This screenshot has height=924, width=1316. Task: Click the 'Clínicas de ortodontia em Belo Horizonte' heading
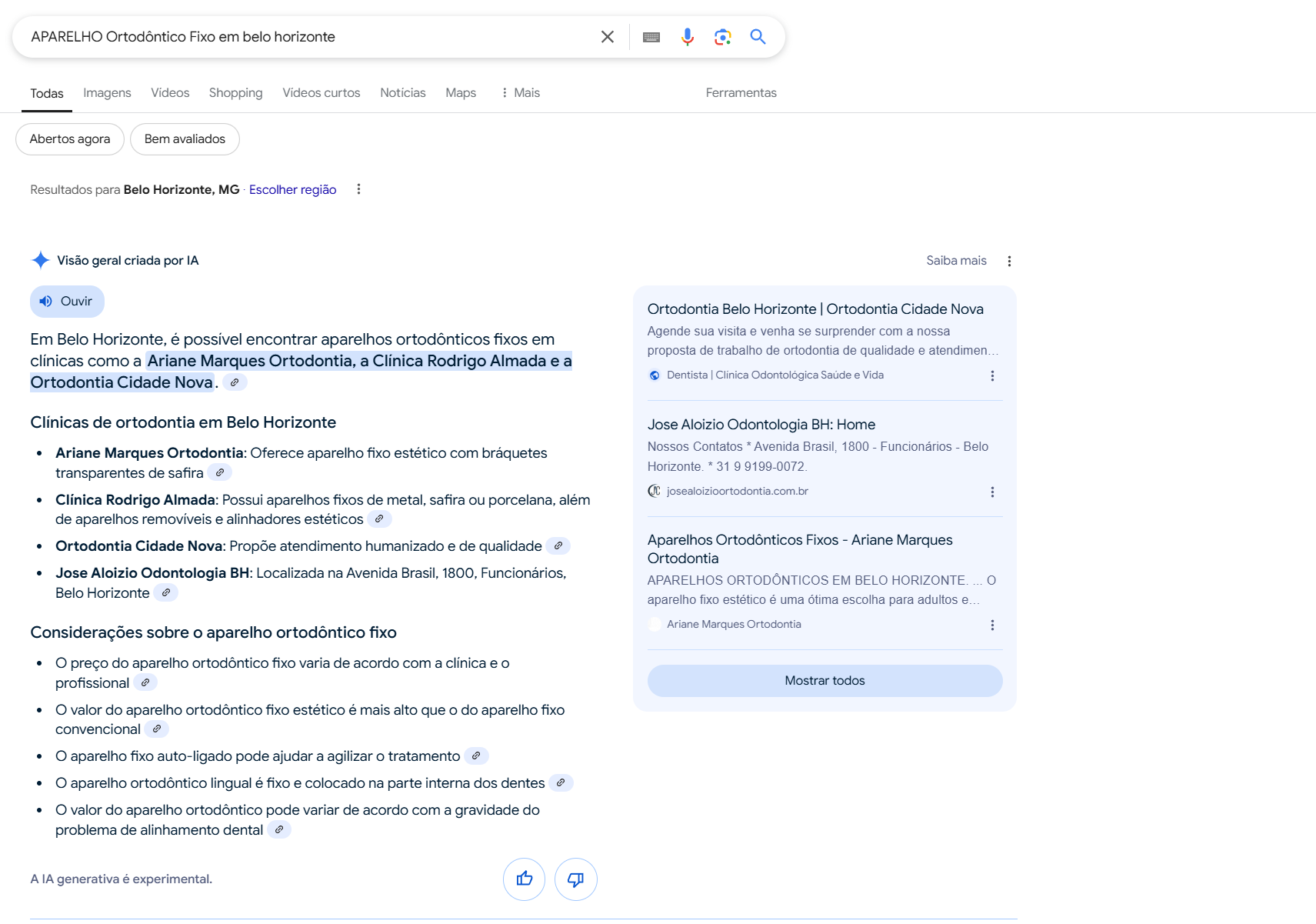183,422
